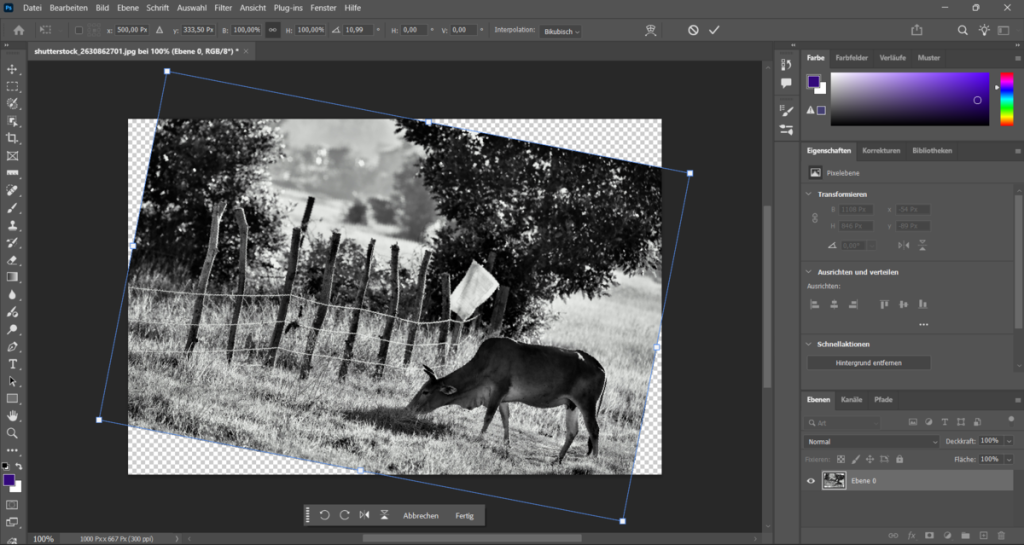Open the Bild menu
Viewport: 1024px width, 545px height.
point(103,8)
